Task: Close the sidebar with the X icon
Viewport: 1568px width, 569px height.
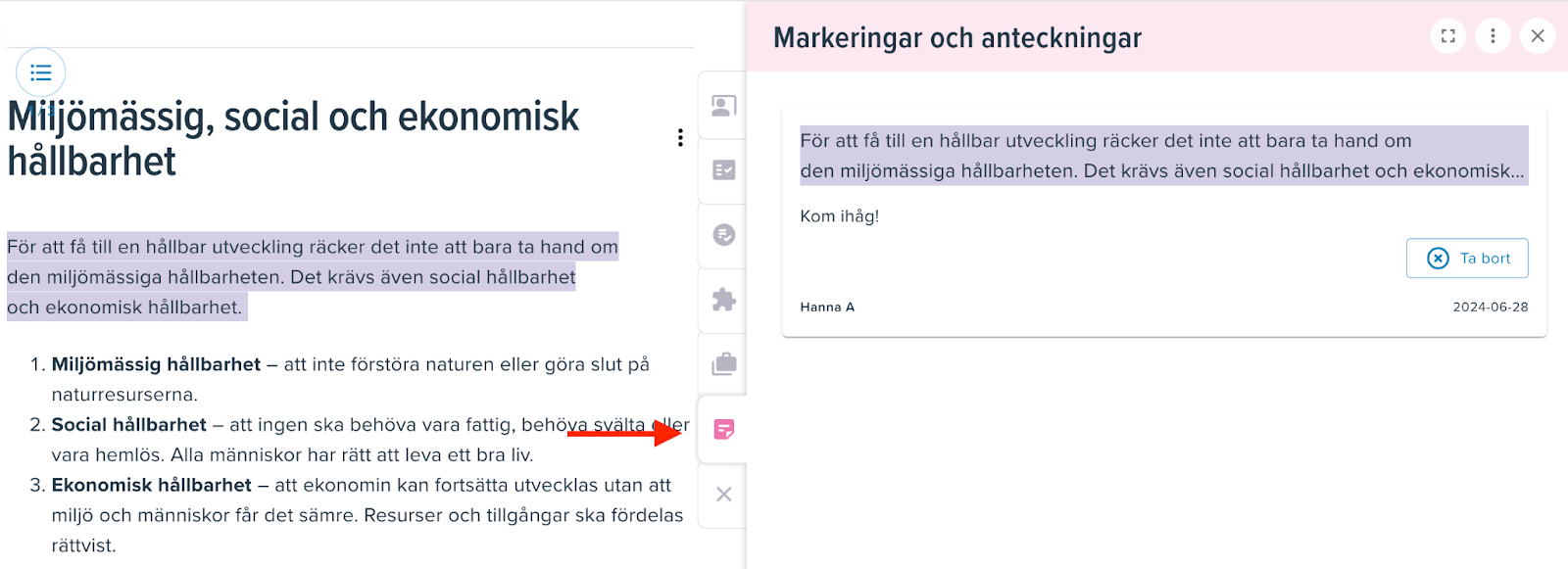Action: click(x=723, y=495)
